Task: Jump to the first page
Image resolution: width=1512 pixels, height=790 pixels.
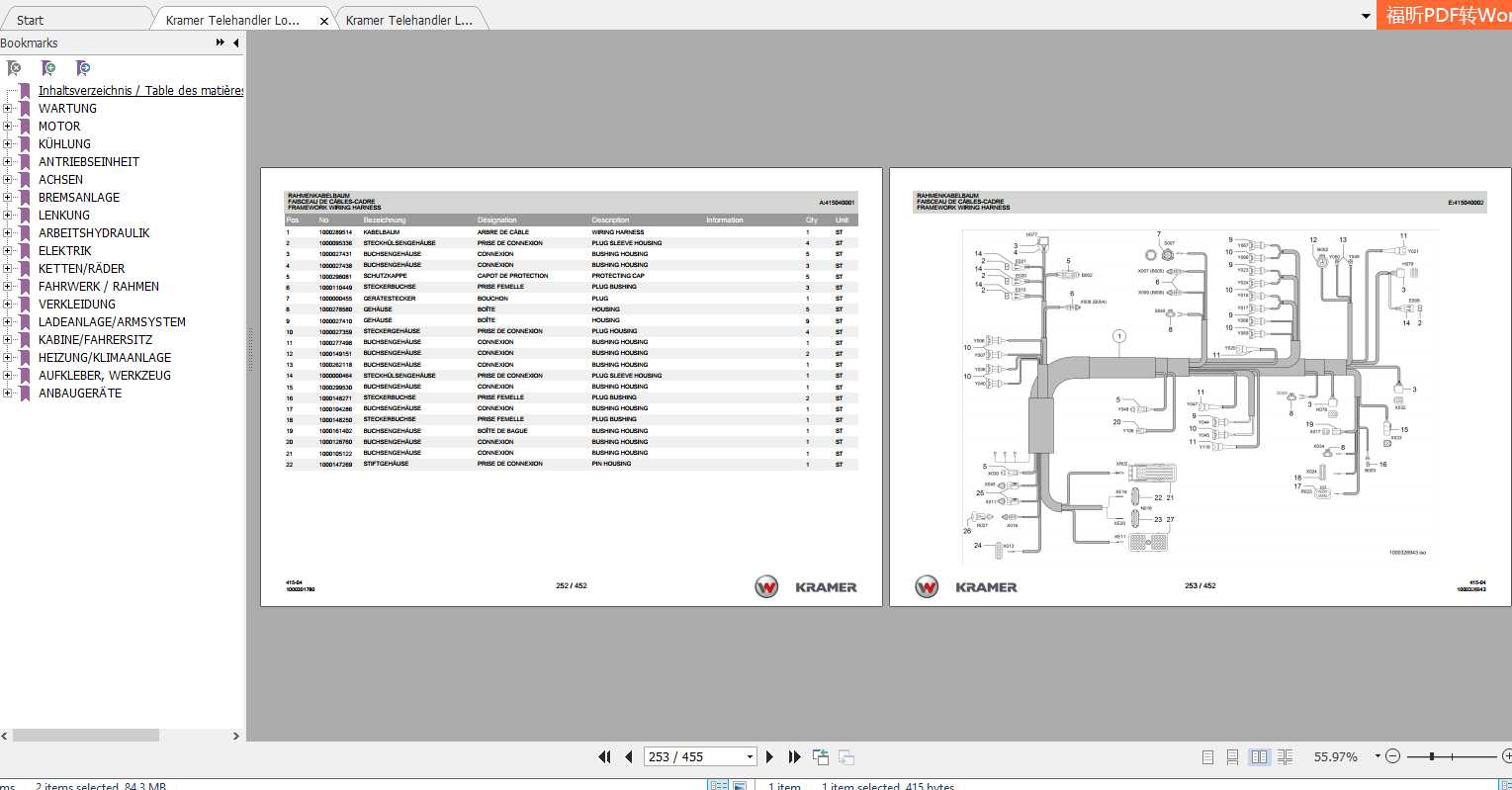Action: click(x=604, y=757)
